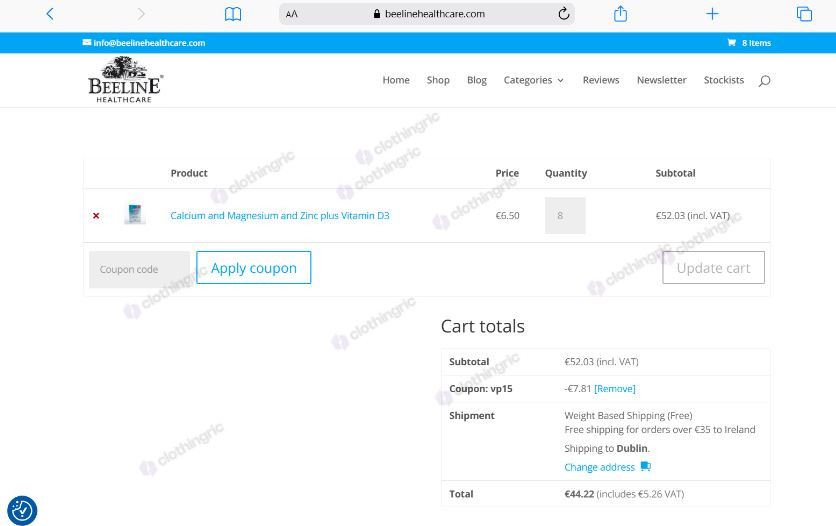Click info@beelinehealthcare.com email link

click(x=149, y=43)
